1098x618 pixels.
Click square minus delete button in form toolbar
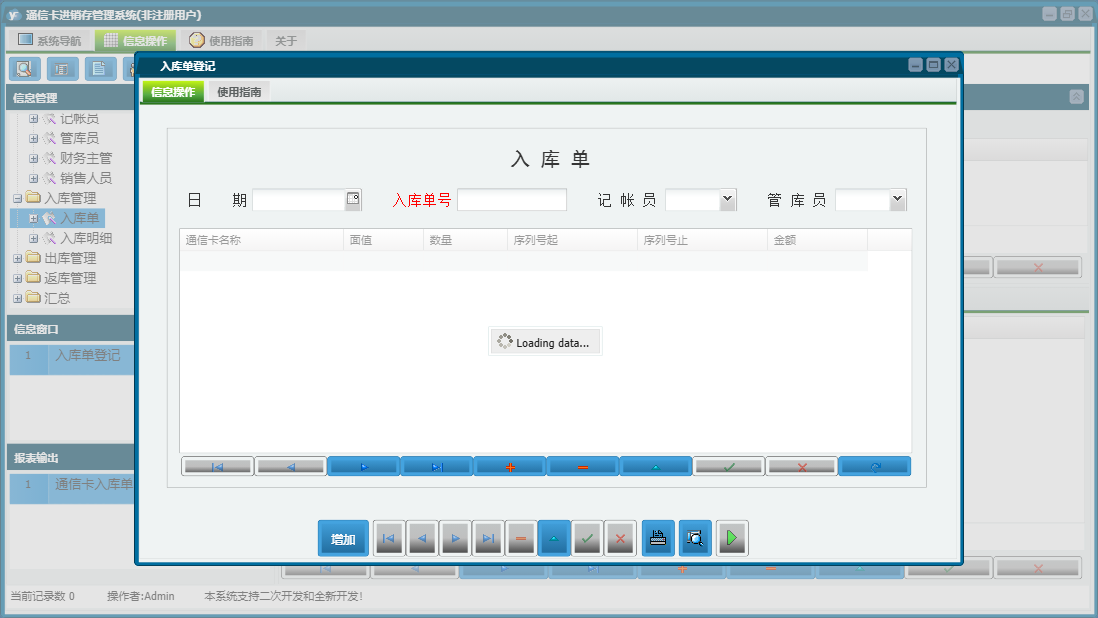pyautogui.click(x=521, y=538)
